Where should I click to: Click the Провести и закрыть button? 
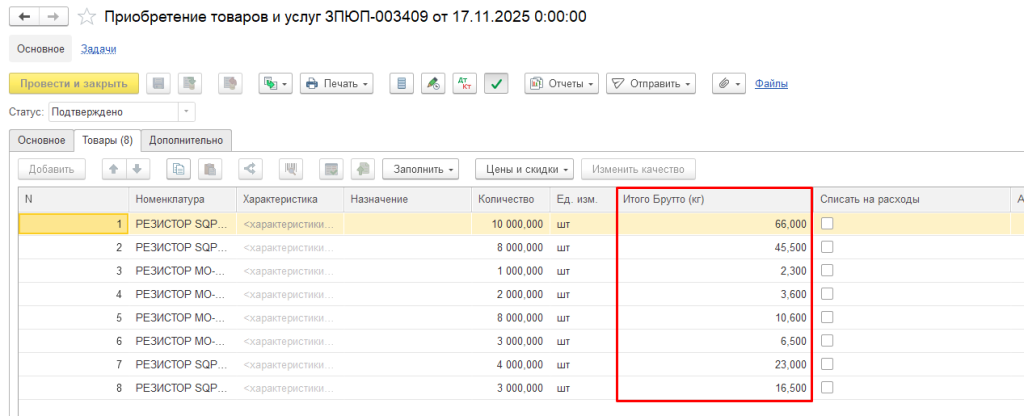[73, 84]
